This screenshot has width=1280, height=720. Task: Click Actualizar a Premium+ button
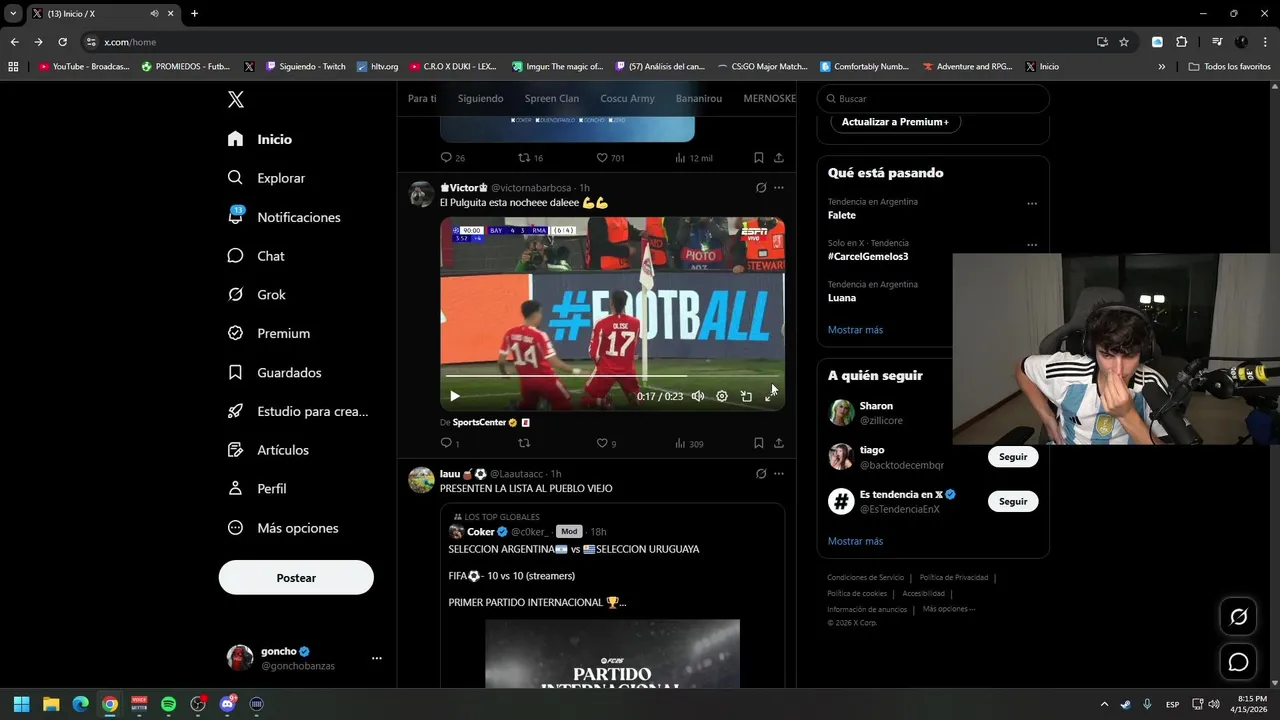point(895,122)
